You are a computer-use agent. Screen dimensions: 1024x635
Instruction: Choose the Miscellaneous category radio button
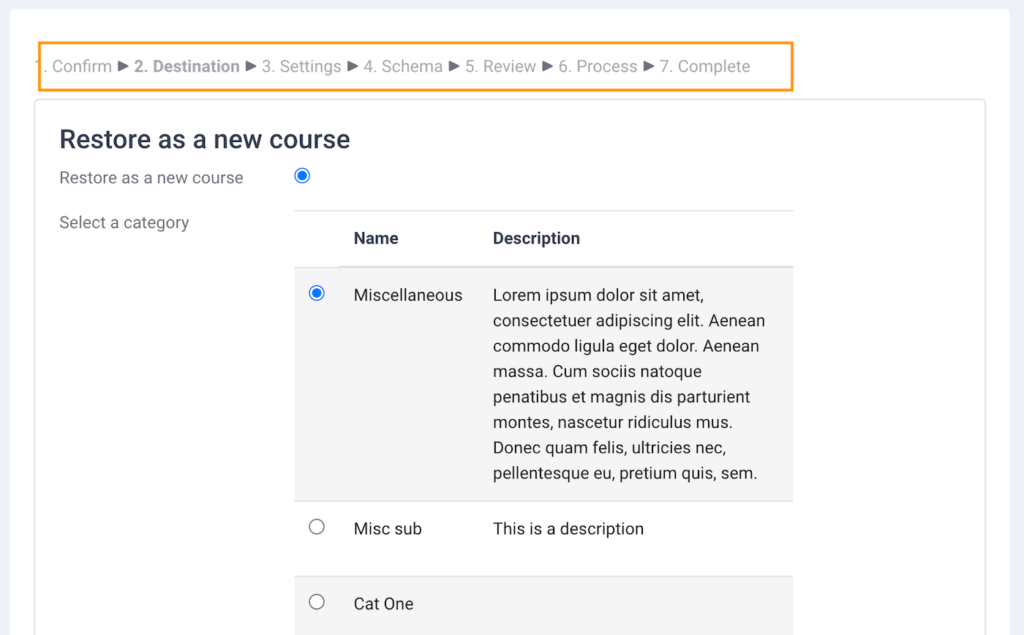pyautogui.click(x=317, y=293)
